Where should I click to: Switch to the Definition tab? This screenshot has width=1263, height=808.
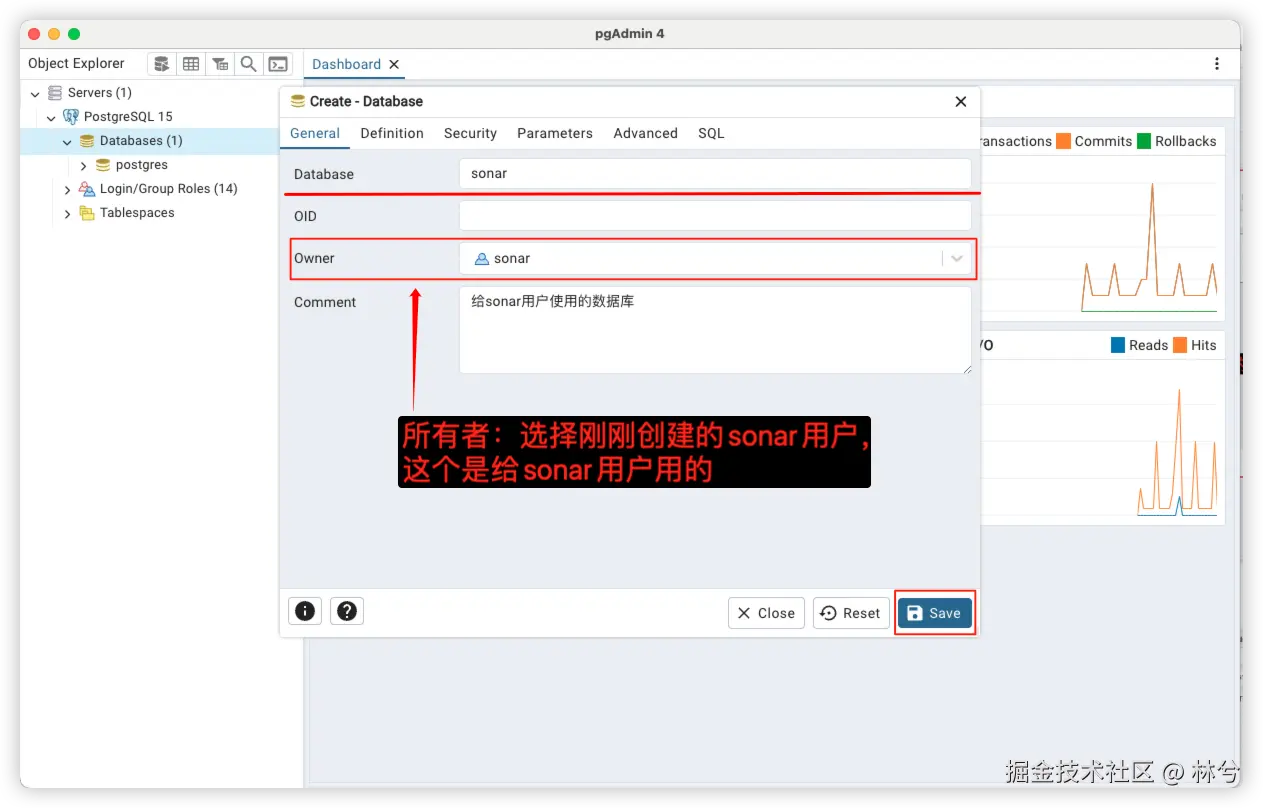coord(392,133)
